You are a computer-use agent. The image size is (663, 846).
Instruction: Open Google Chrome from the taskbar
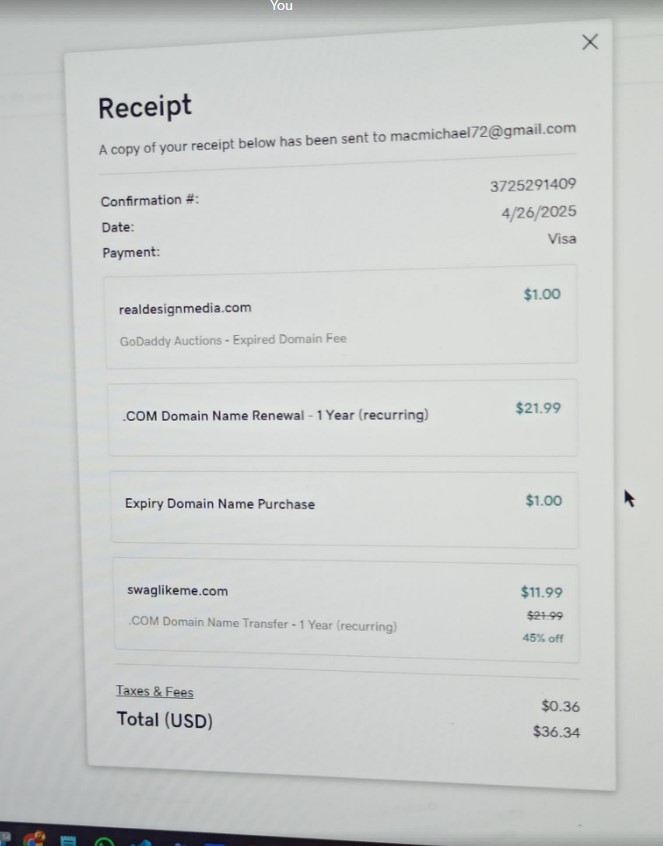[33, 840]
